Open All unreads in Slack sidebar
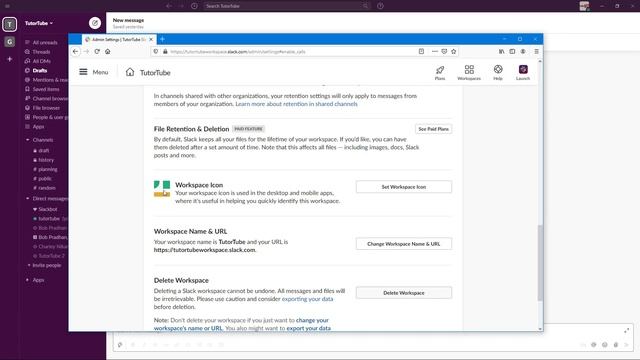This screenshot has height=360, width=640. 44,42
